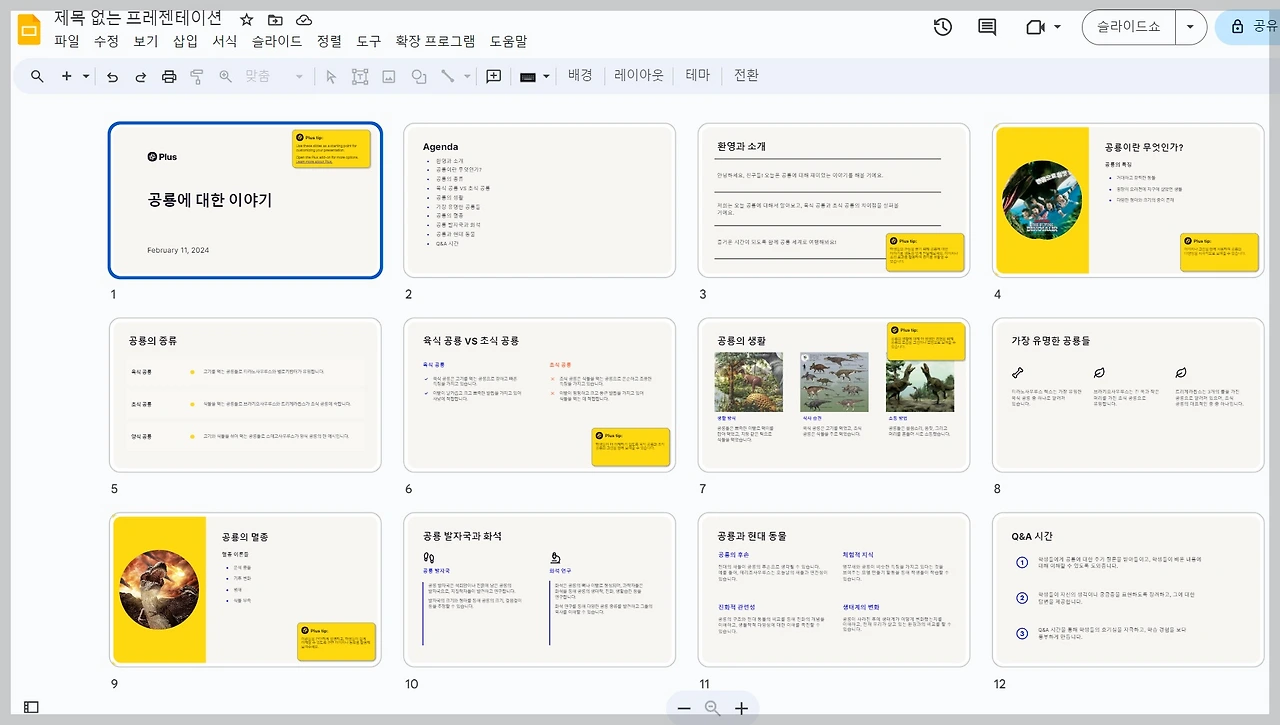Expand the camera meeting options arrow

pyautogui.click(x=1057, y=27)
